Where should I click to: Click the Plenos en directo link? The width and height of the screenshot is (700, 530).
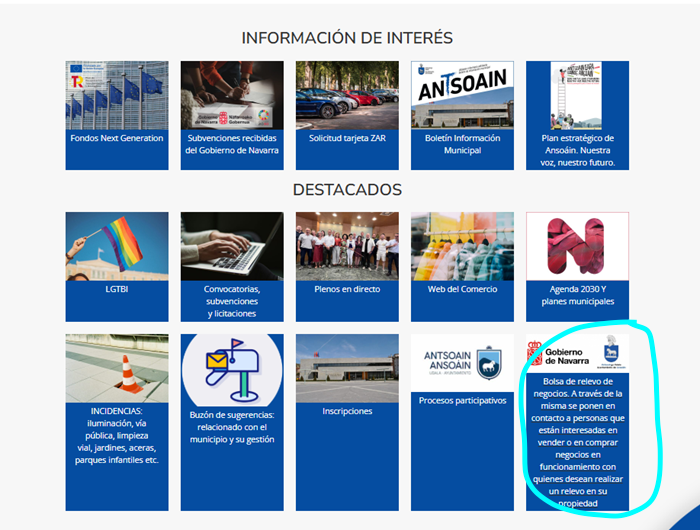[347, 289]
